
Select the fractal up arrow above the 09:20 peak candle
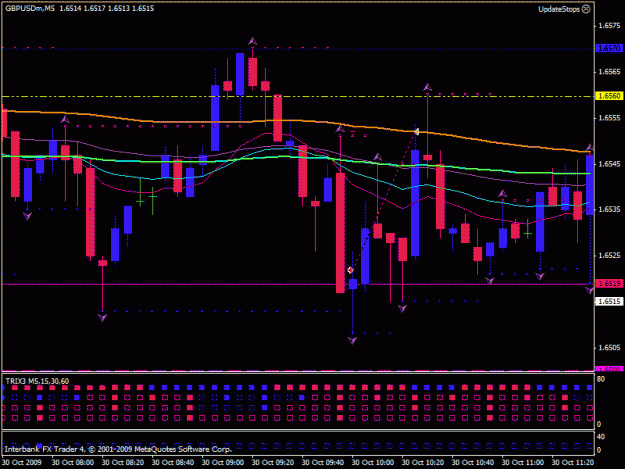pyautogui.click(x=252, y=41)
